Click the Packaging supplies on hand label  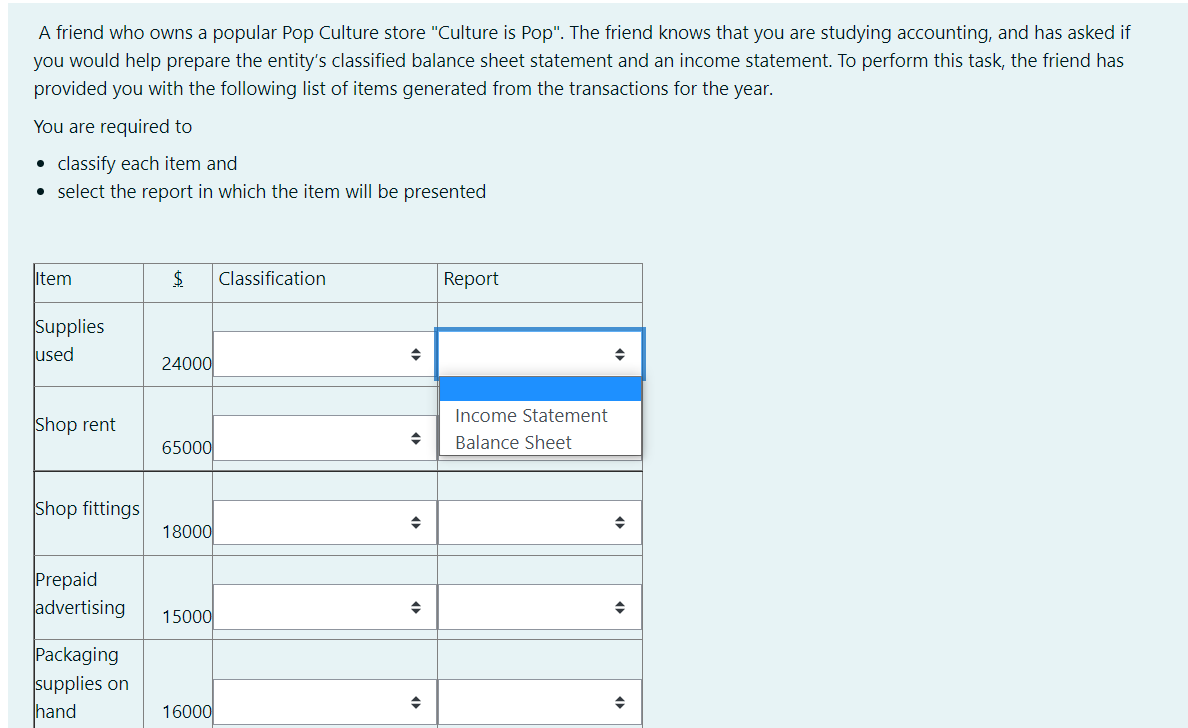tap(76, 683)
